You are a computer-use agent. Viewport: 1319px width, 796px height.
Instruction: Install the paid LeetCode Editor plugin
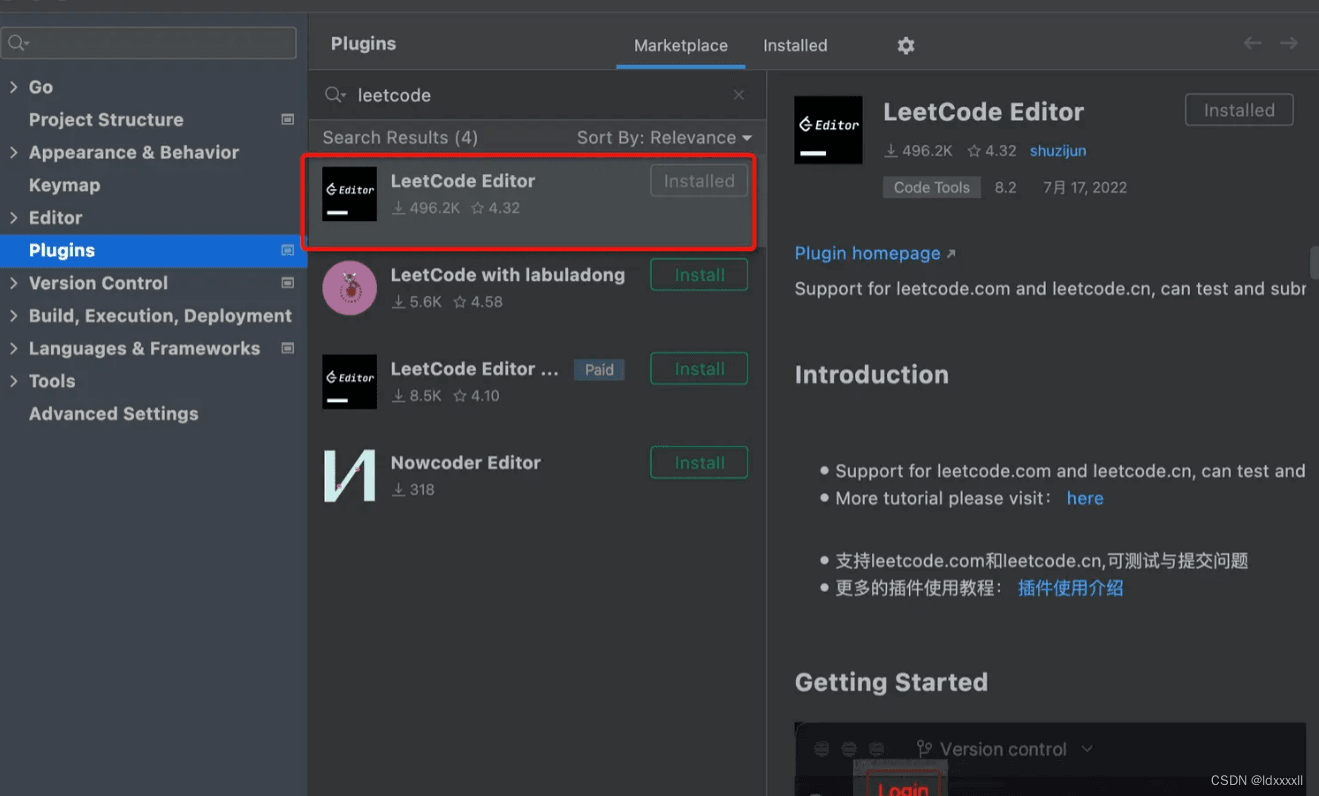(x=699, y=369)
